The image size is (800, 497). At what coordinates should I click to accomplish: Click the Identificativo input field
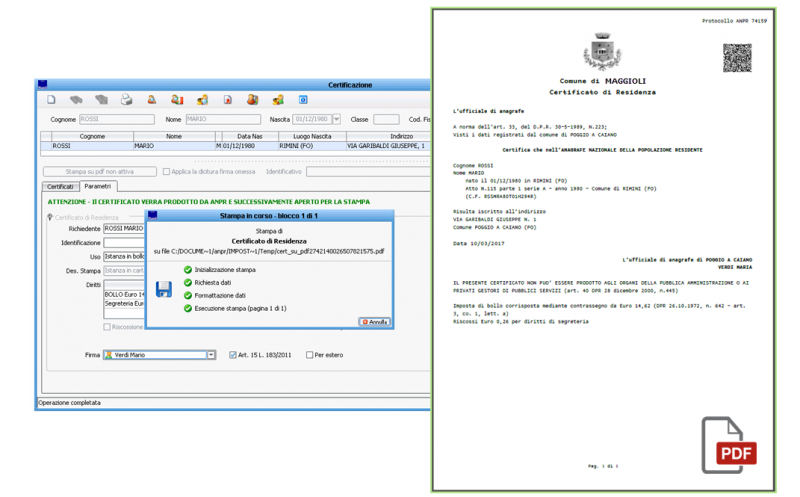coord(368,171)
